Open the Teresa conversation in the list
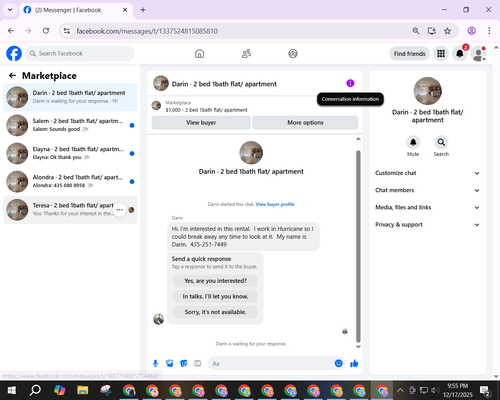The image size is (500, 400). click(70, 210)
